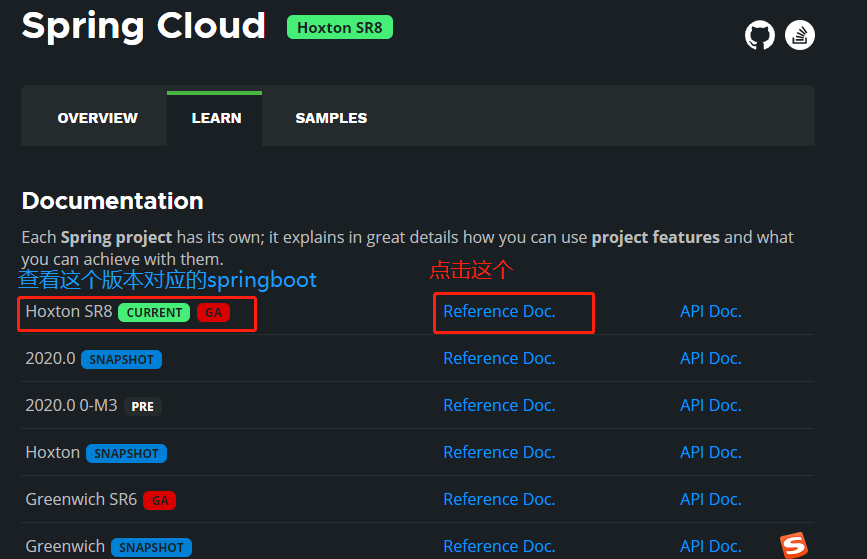
Task: Click the Greenwich SR6 version name
Action: pos(81,499)
